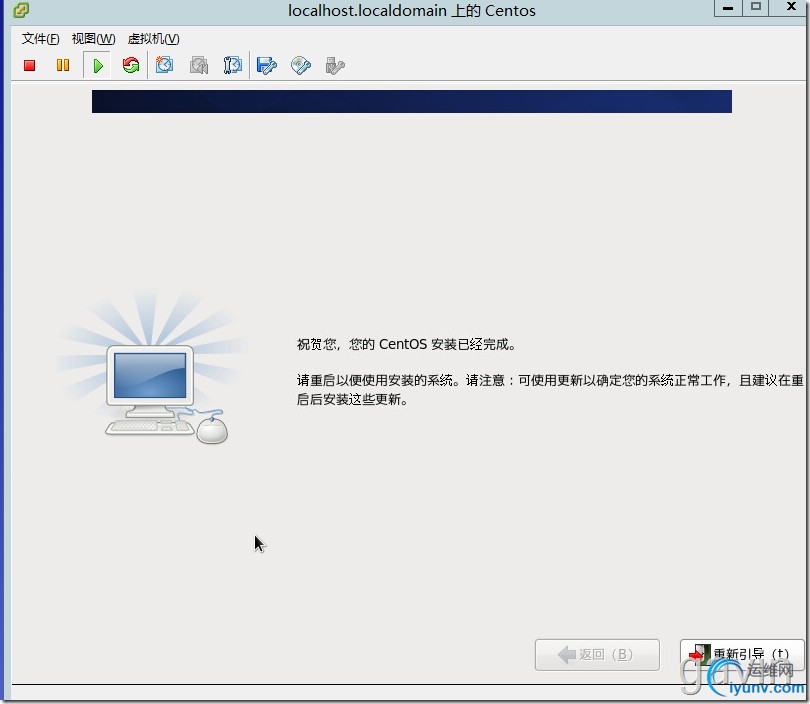The height and width of the screenshot is (704, 810).
Task: Click the computer illustration image
Action: 152,369
